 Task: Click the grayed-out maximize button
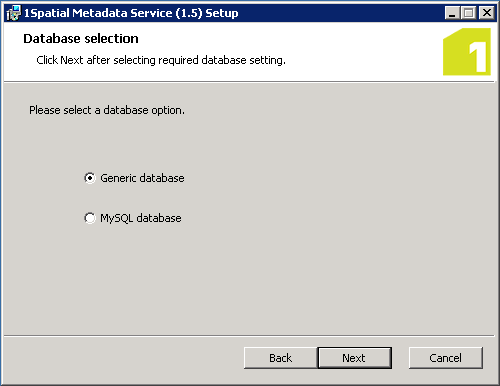468,13
